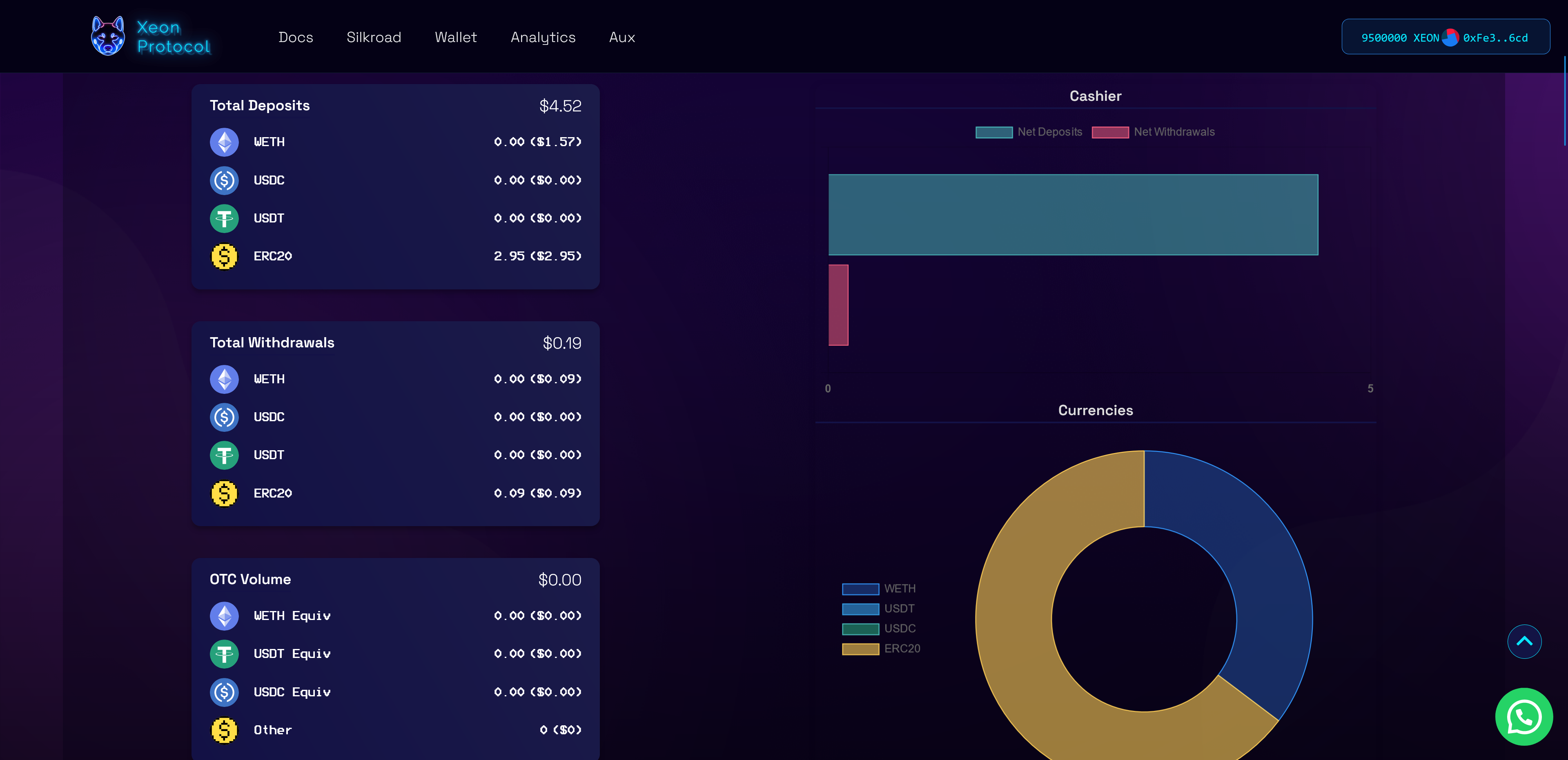
Task: Click the scroll-to-top arrow button
Action: pyautogui.click(x=1523, y=641)
